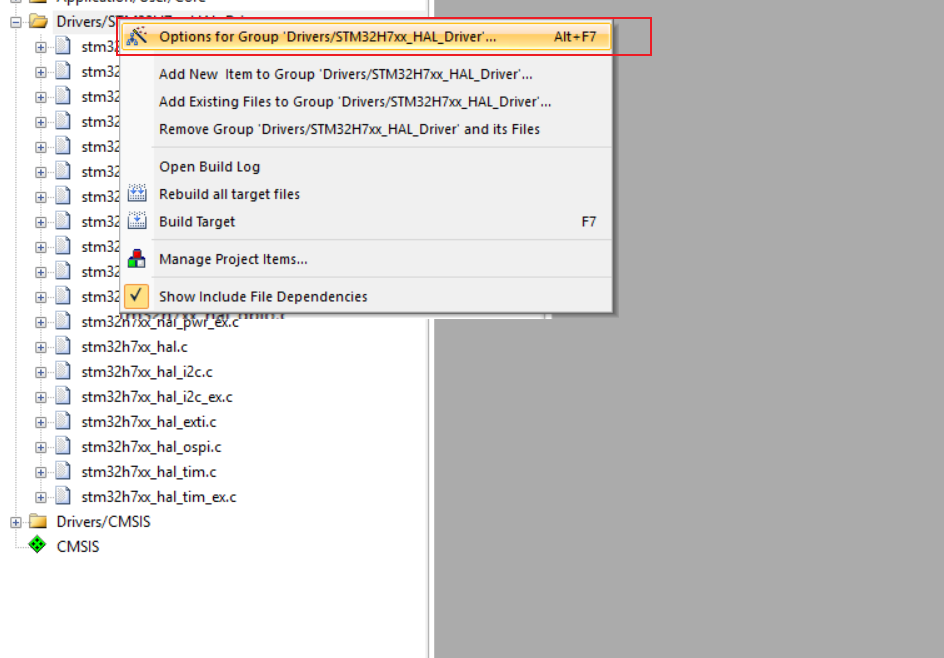Click the Drivers/CMSIS folder icon
This screenshot has height=658, width=944.
tap(38, 521)
